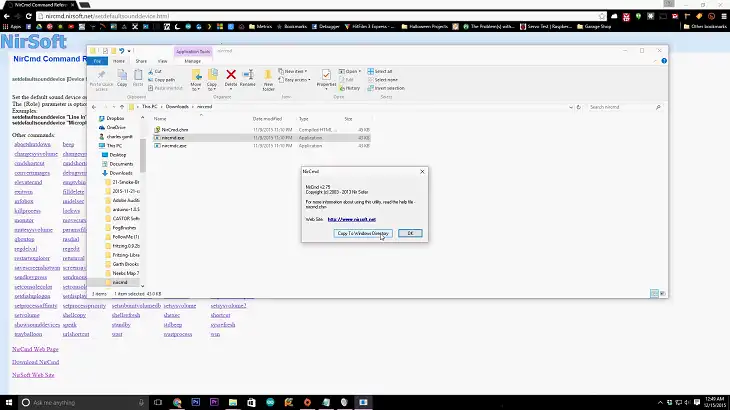Switch to the Manage ribbon tab
Screen dimensions: 730x410
(192, 61)
